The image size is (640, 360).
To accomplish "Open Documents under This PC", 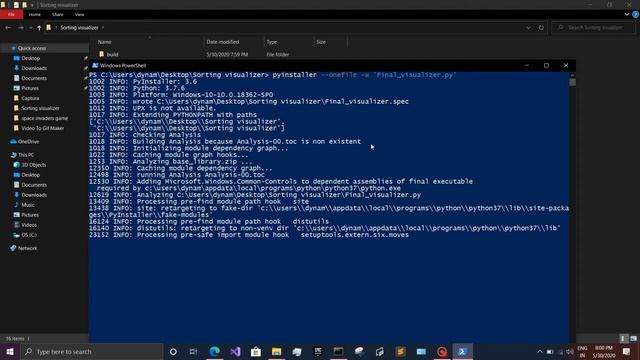I will click(x=34, y=185).
